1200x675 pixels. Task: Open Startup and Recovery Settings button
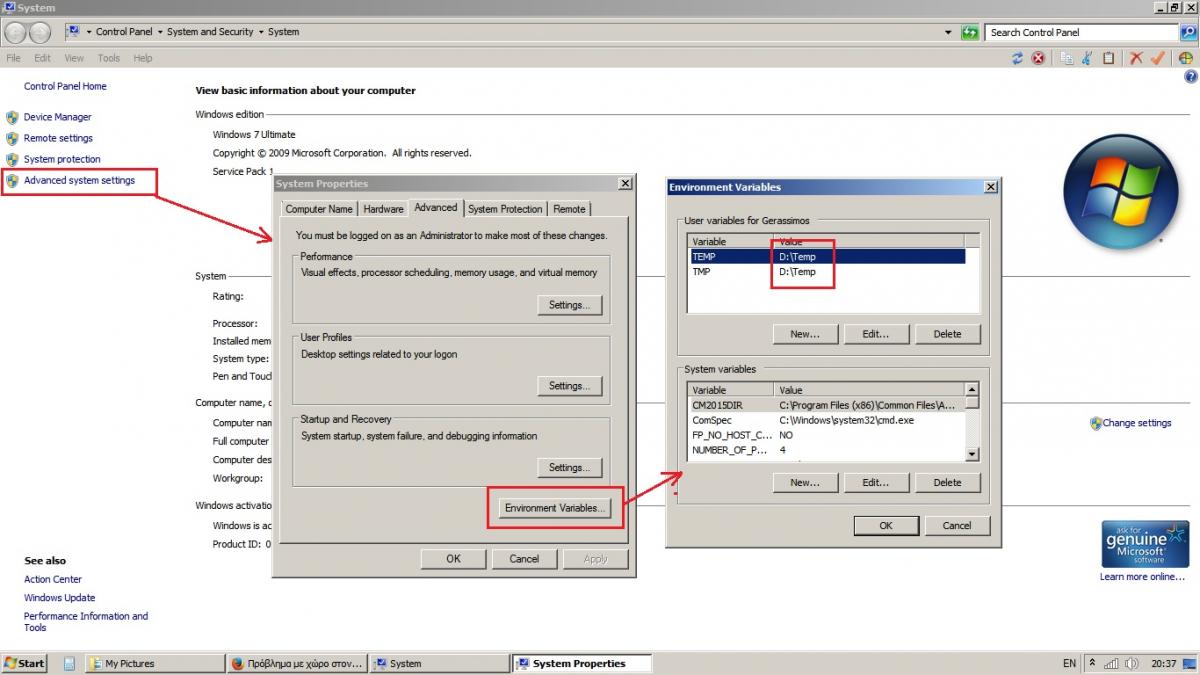pos(569,468)
